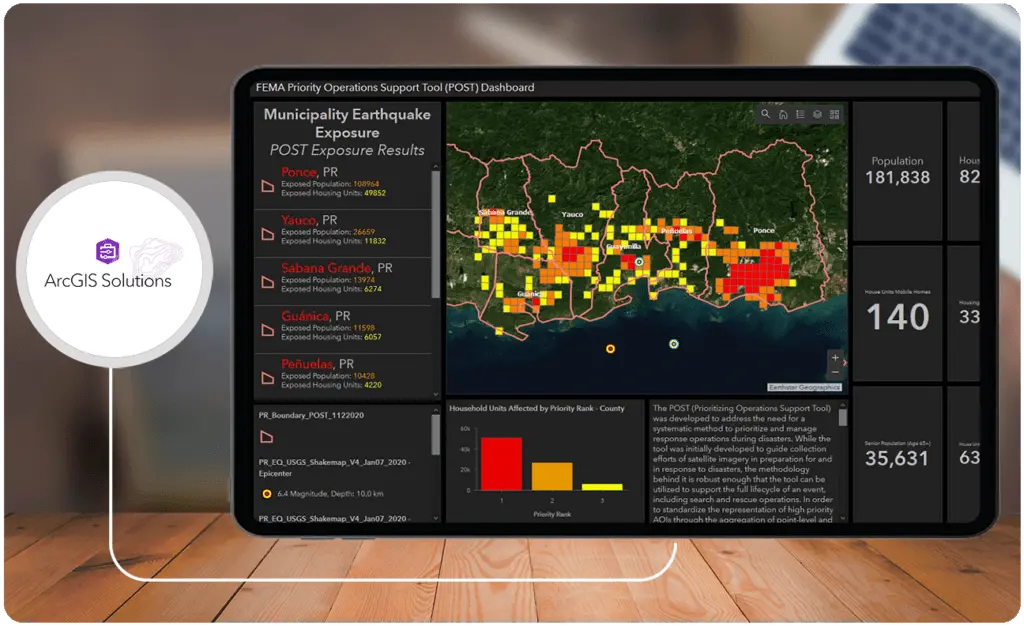Select the Ponce, PR list entry
The image size is (1024, 626).
(x=343, y=185)
